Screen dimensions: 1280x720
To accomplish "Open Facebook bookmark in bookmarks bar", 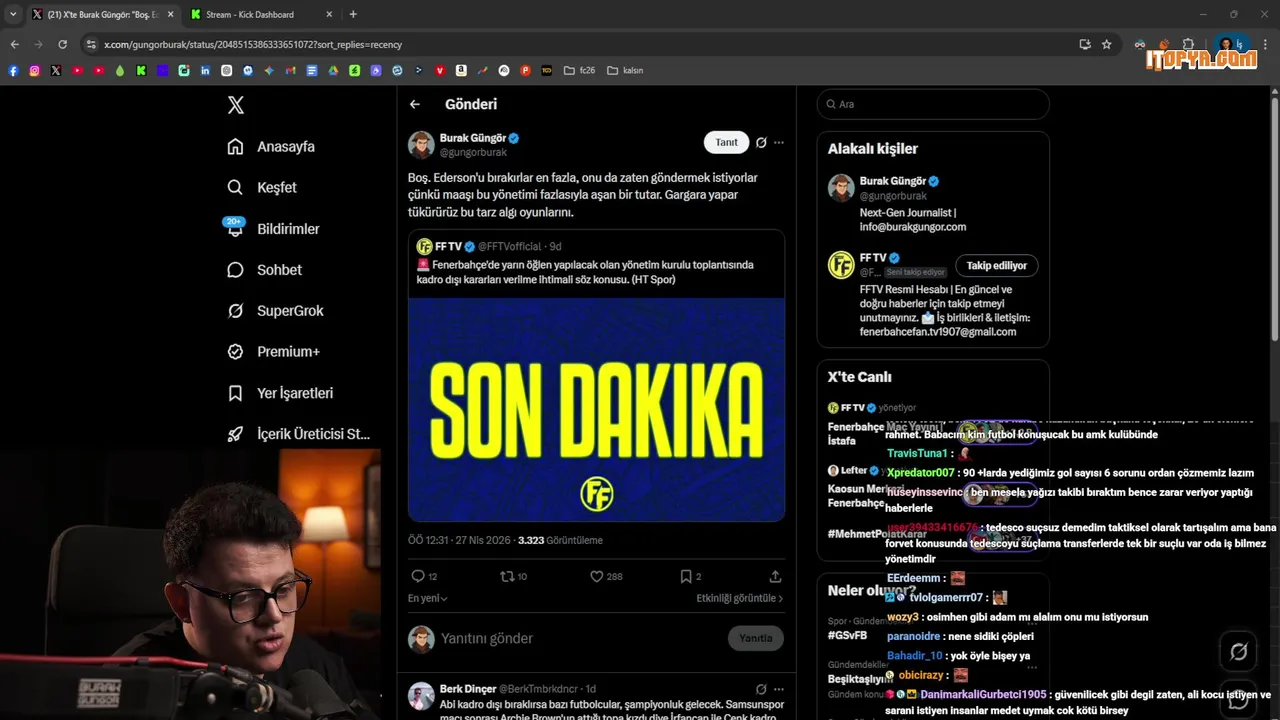I will (x=13, y=71).
